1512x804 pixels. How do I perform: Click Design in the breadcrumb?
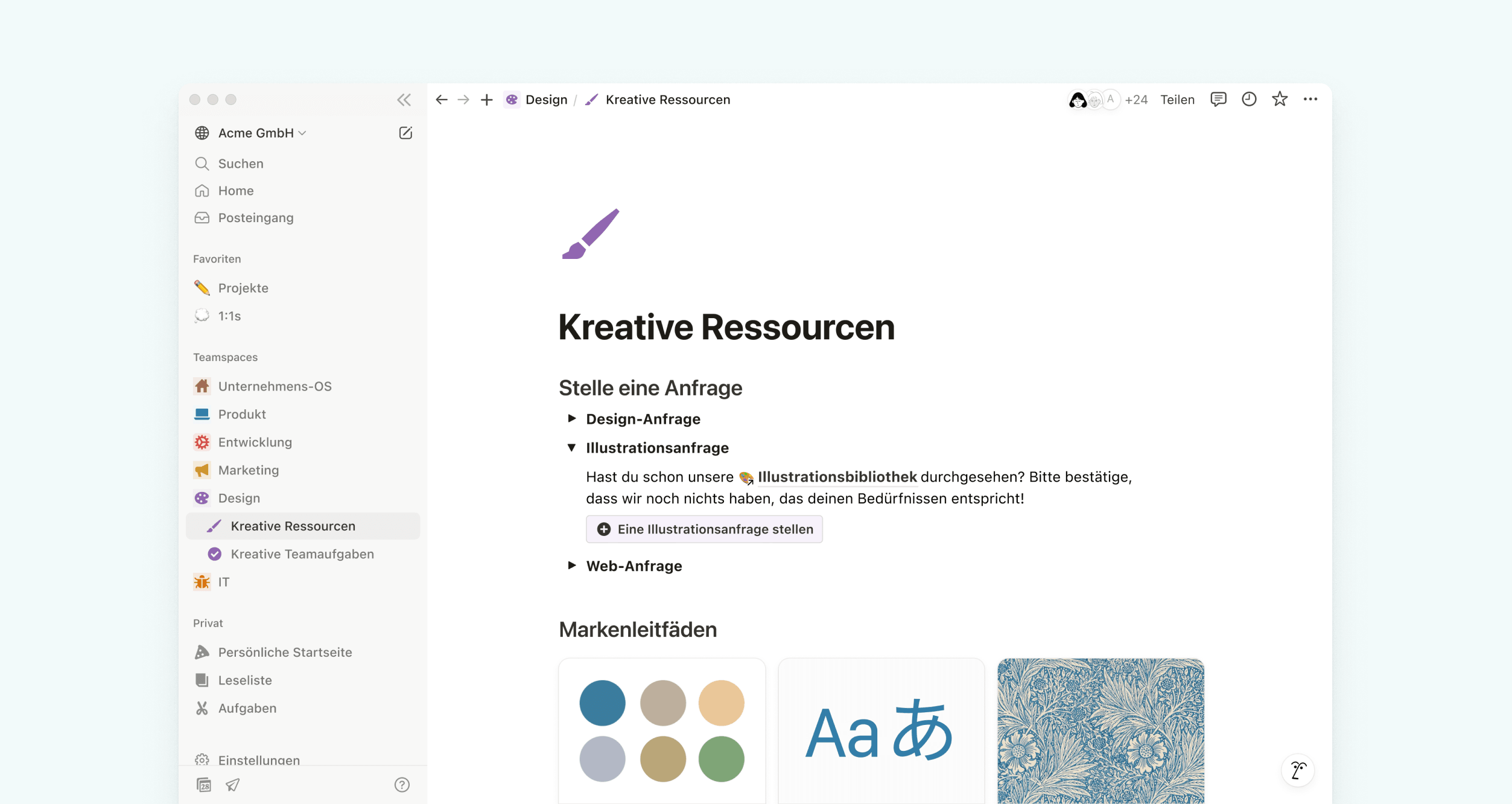(x=536, y=100)
